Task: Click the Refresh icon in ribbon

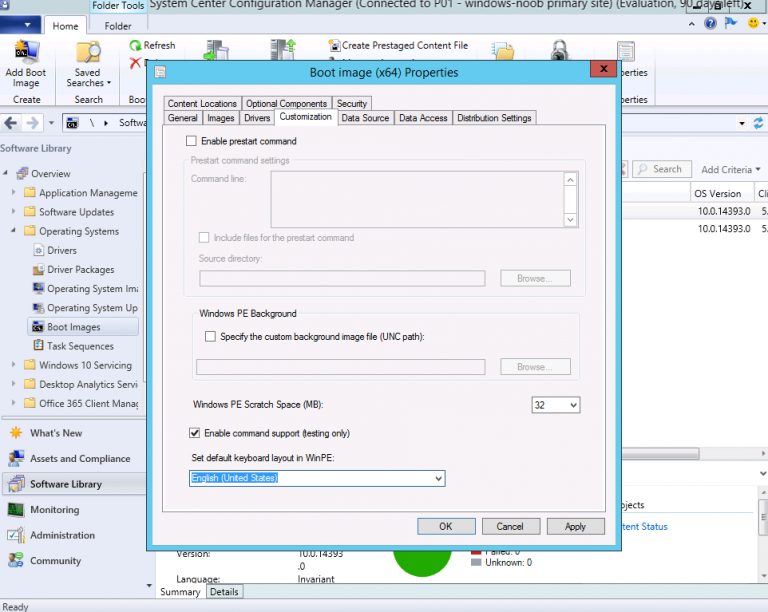Action: pyautogui.click(x=136, y=46)
